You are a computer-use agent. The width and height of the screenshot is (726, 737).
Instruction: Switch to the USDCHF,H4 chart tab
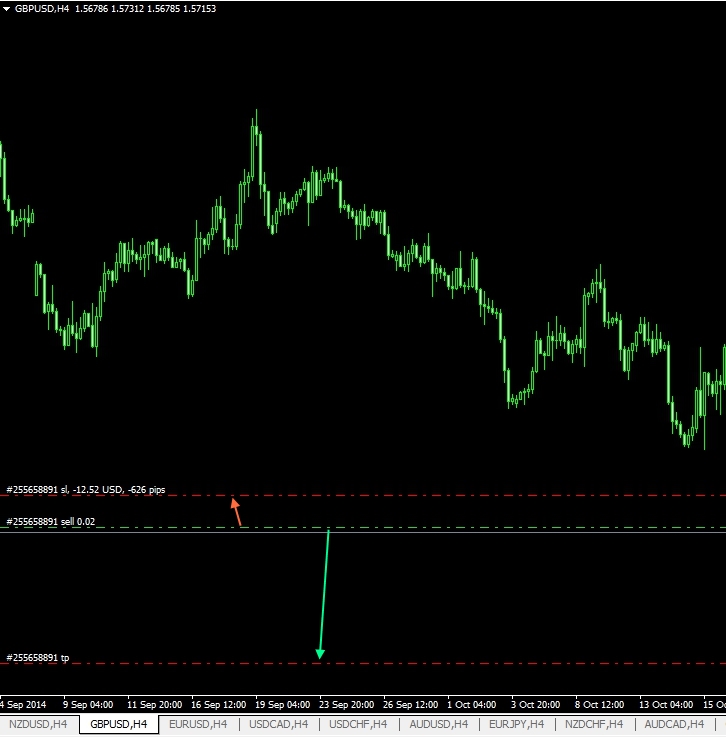click(359, 724)
